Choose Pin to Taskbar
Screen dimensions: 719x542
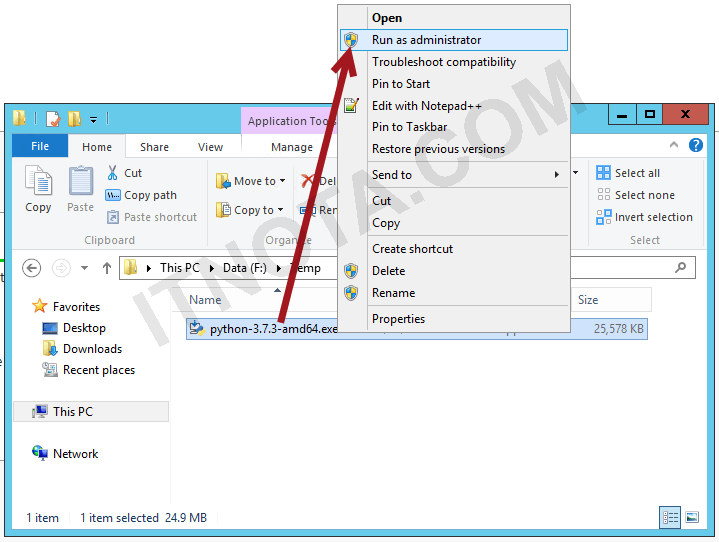[454, 127]
